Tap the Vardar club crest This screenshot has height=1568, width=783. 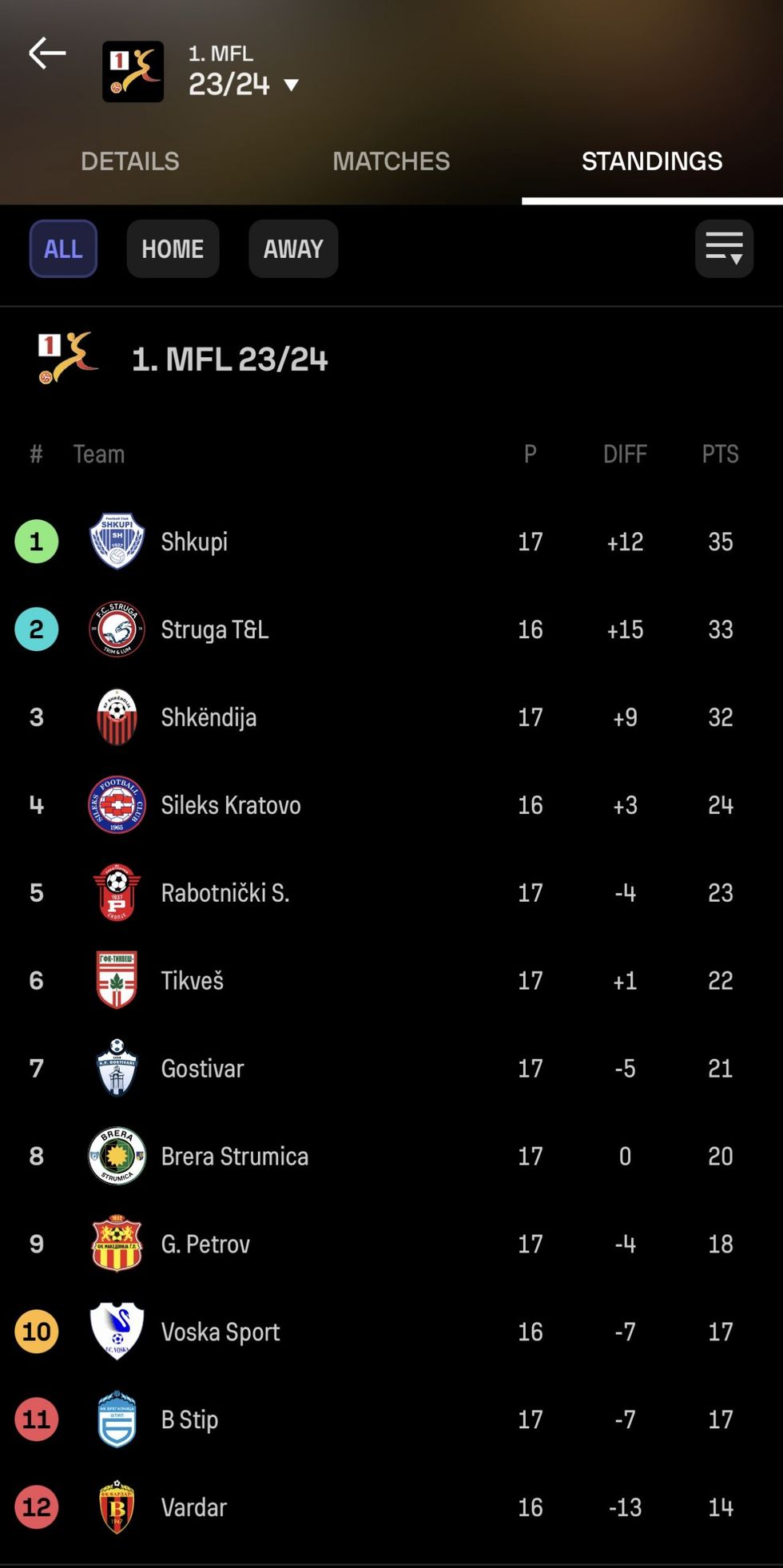click(117, 1507)
